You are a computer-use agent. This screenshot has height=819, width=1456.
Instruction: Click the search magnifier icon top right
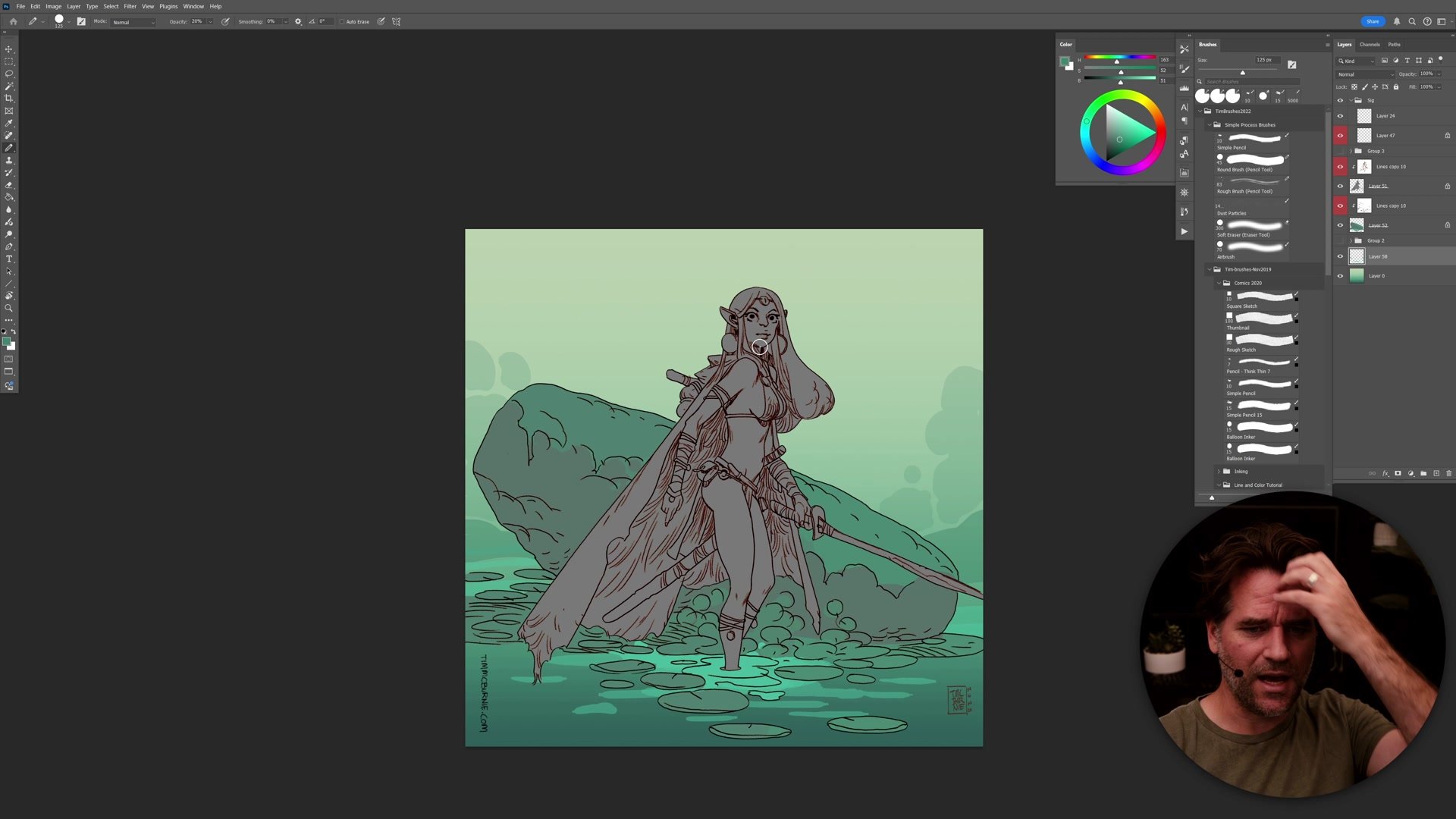coord(1412,21)
